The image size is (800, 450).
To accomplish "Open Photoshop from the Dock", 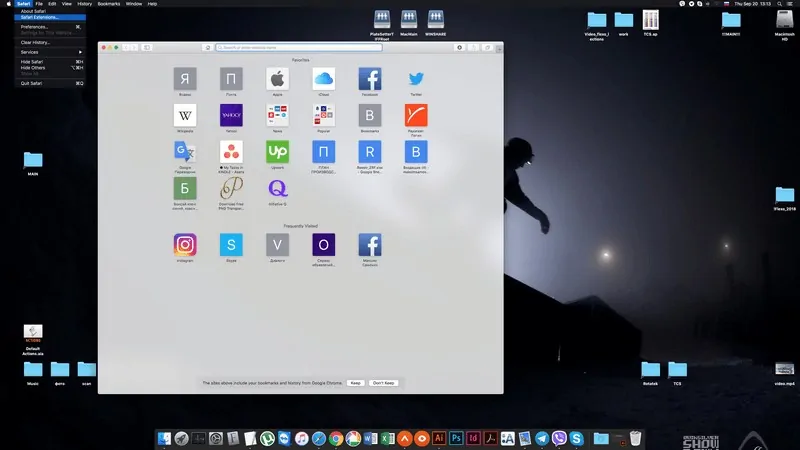I will pos(456,438).
